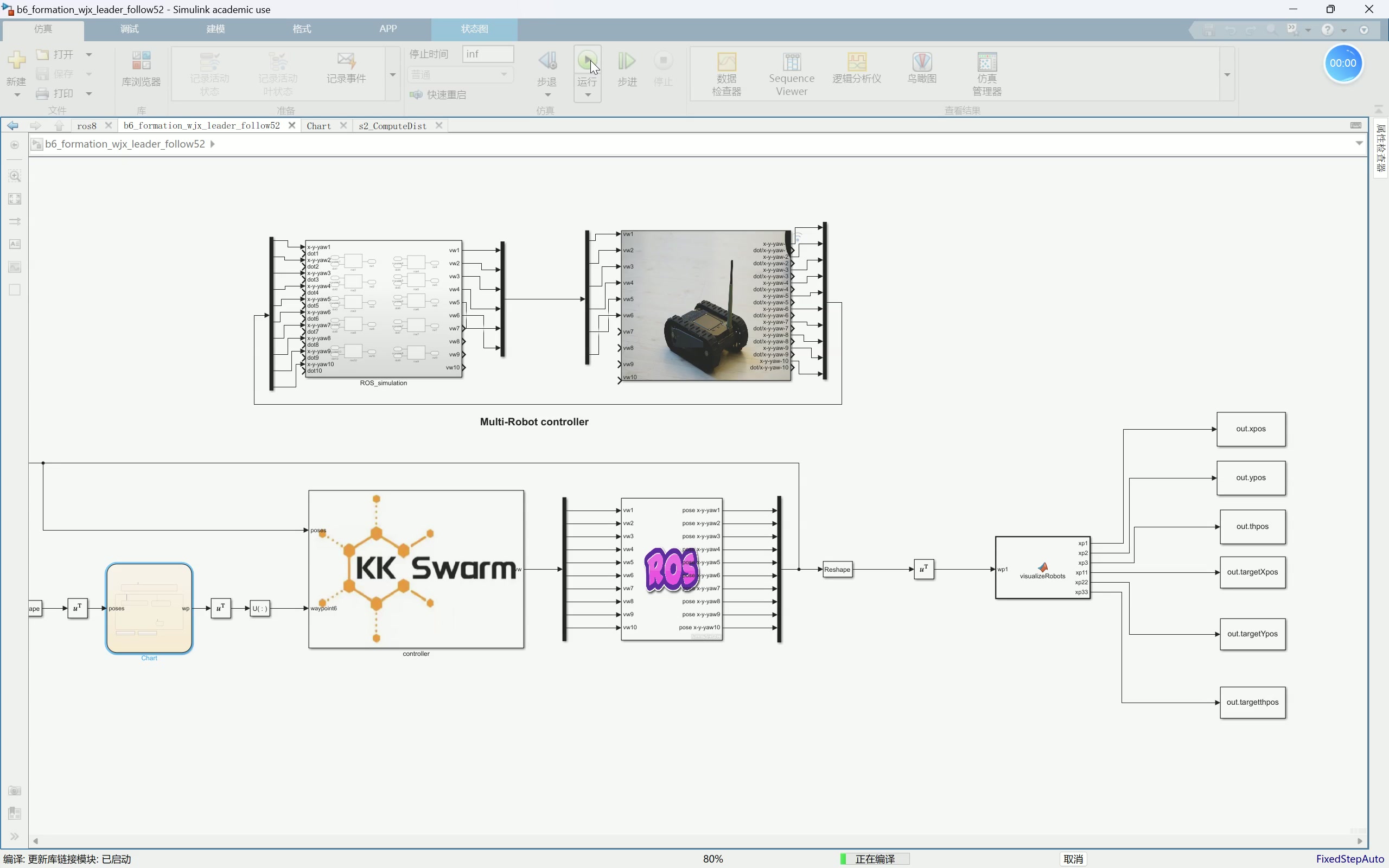Expand the Run button dropdown arrow
This screenshot has width=1389, height=868.
pyautogui.click(x=588, y=95)
